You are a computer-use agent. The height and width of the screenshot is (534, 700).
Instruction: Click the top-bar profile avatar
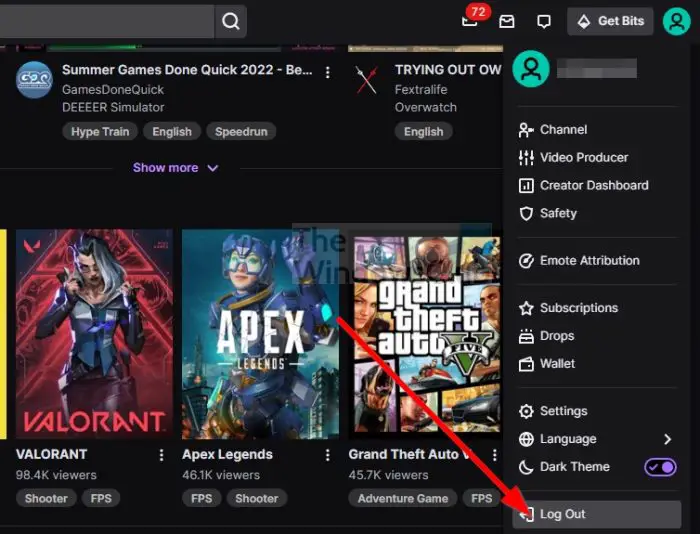pos(676,21)
